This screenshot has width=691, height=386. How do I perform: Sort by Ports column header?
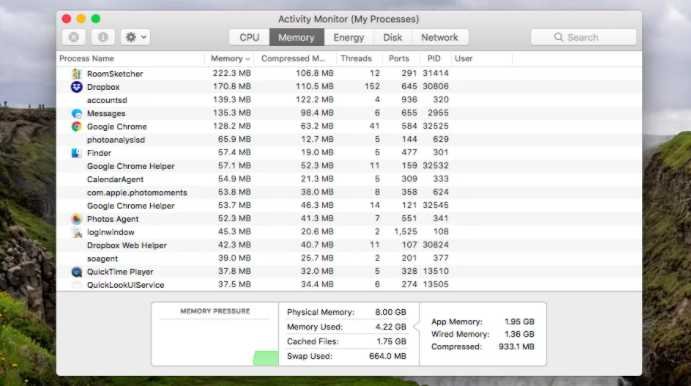tap(399, 59)
